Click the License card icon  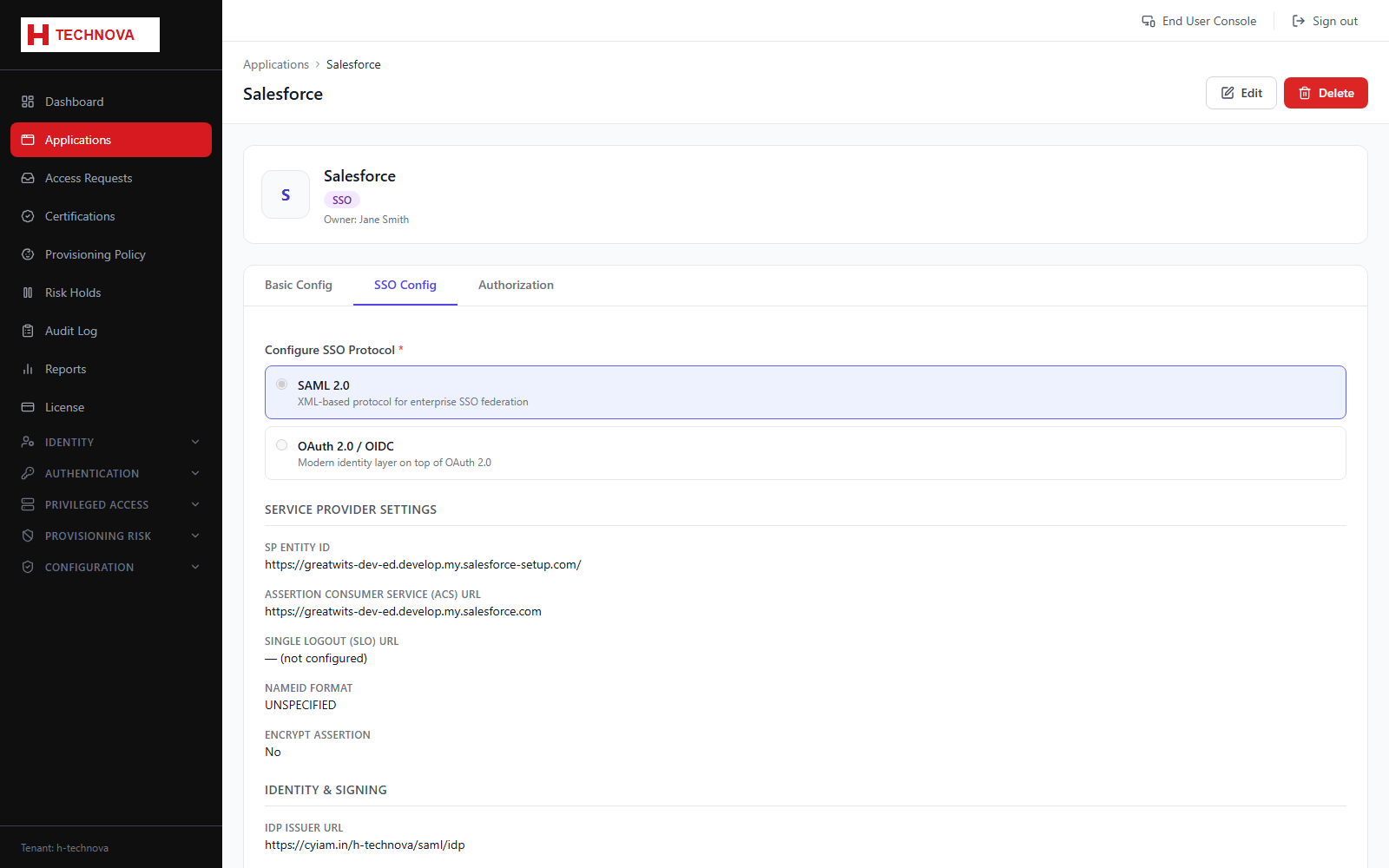(28, 407)
